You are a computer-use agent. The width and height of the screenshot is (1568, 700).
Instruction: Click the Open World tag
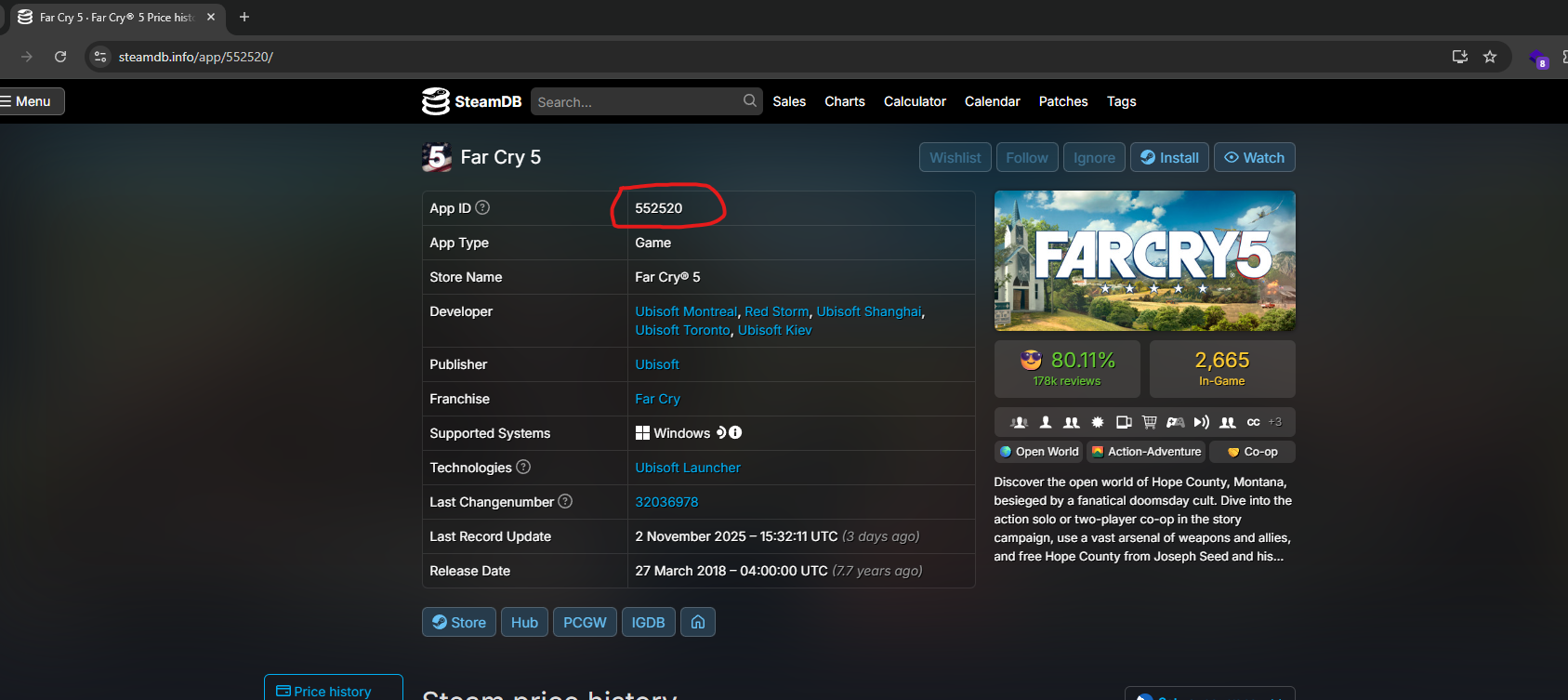(1038, 452)
